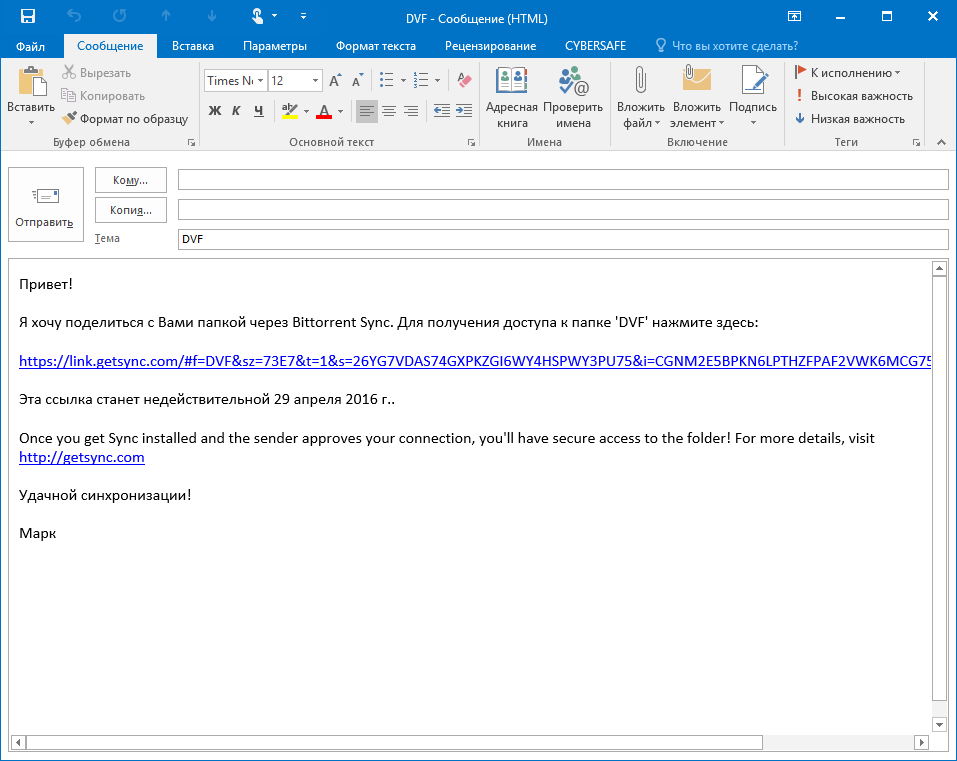
Task: Switch to the Вставка (Insert) tab
Action: click(x=192, y=46)
